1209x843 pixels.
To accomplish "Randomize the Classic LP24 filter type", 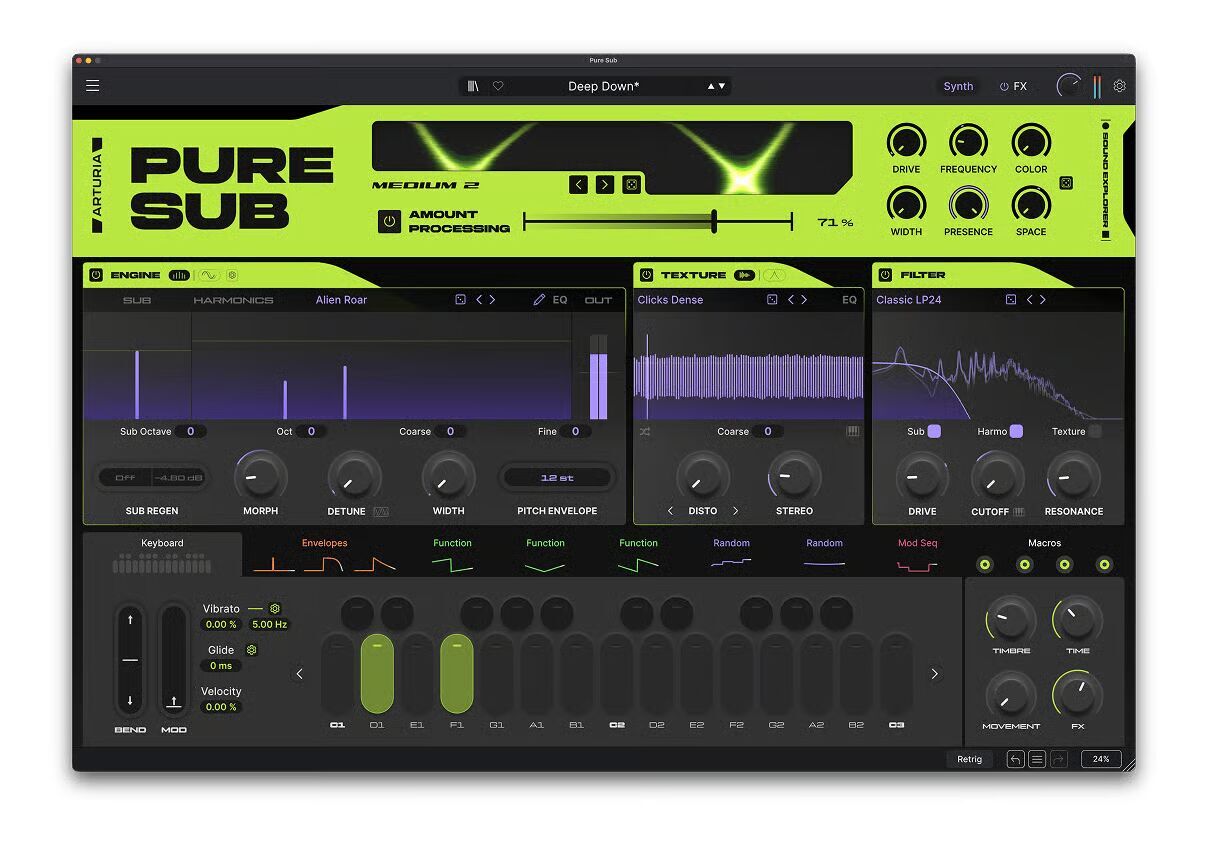I will tap(1010, 299).
